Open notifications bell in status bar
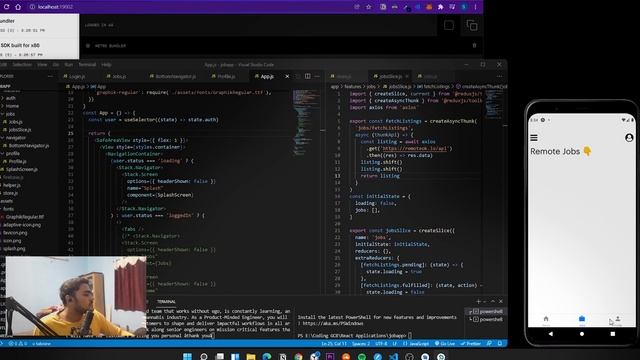 tap(500, 344)
